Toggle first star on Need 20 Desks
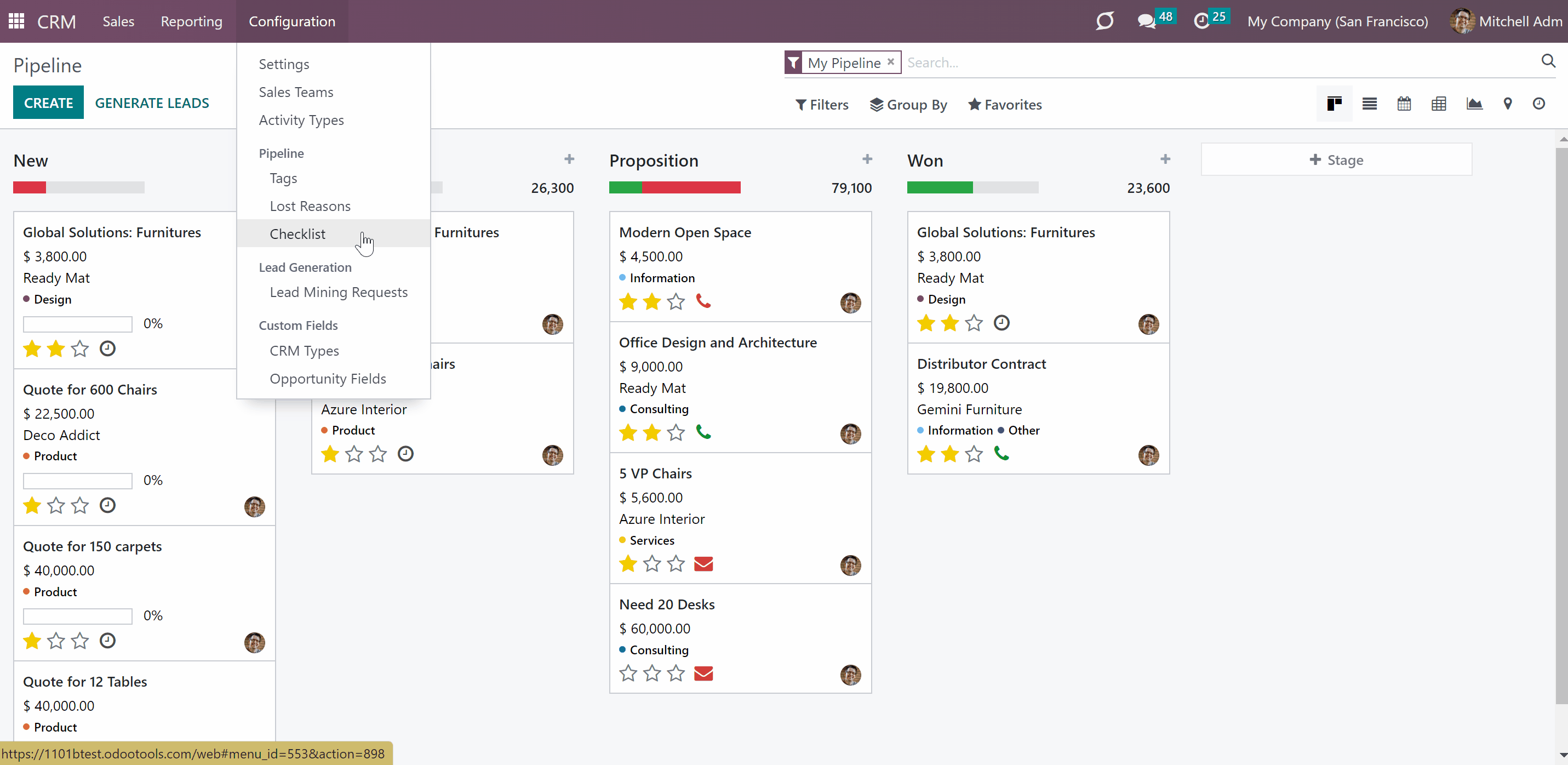The image size is (1568, 765). (x=627, y=673)
